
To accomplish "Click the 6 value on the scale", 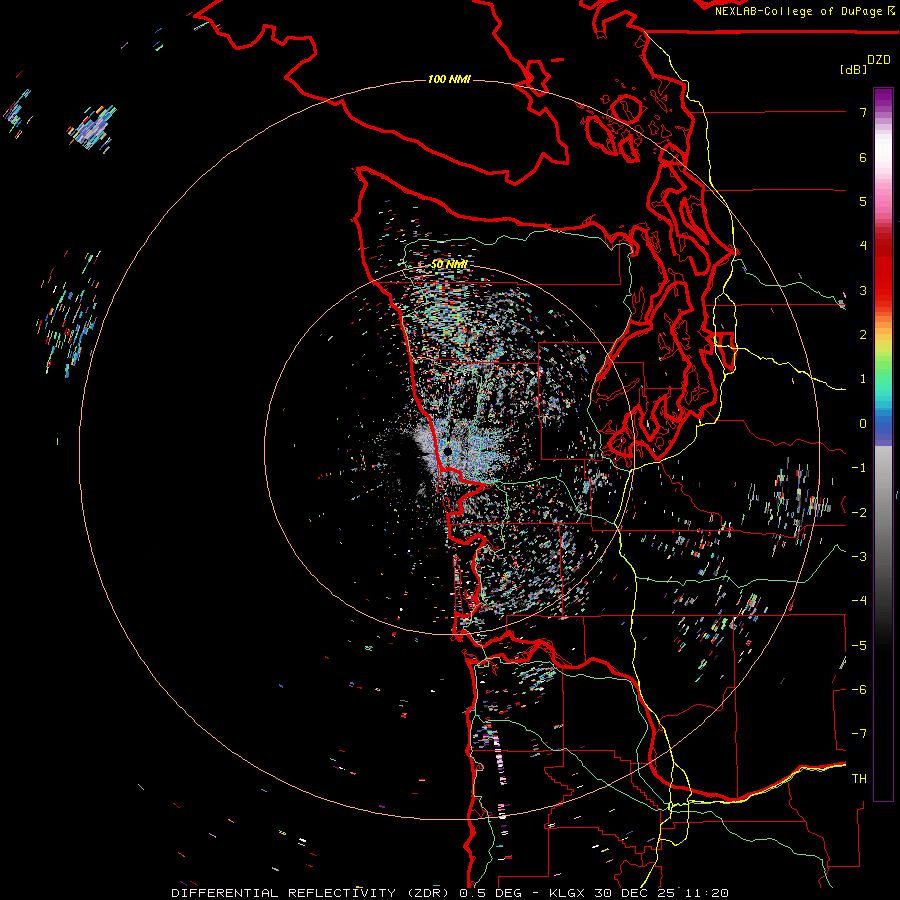I will click(863, 157).
